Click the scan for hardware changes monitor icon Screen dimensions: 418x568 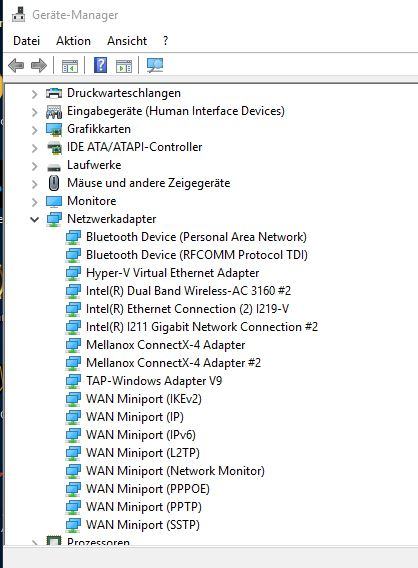(x=155, y=66)
